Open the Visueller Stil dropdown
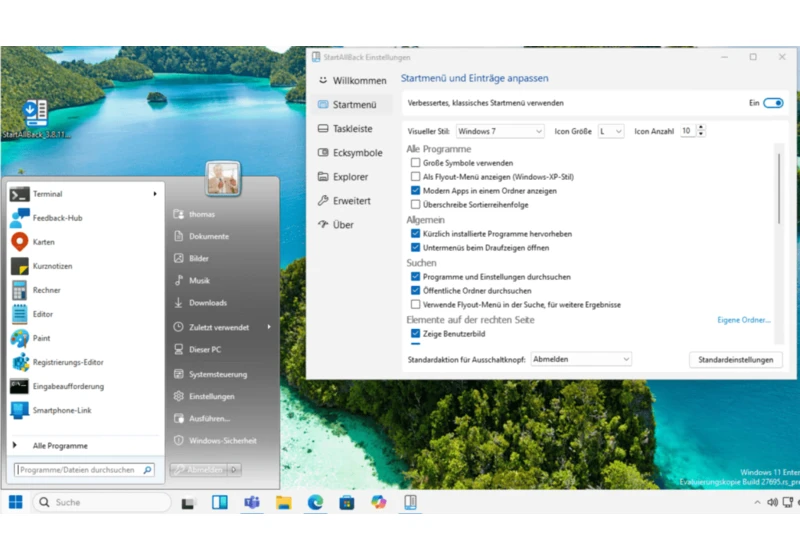Viewport: 800px width, 560px height. (499, 131)
